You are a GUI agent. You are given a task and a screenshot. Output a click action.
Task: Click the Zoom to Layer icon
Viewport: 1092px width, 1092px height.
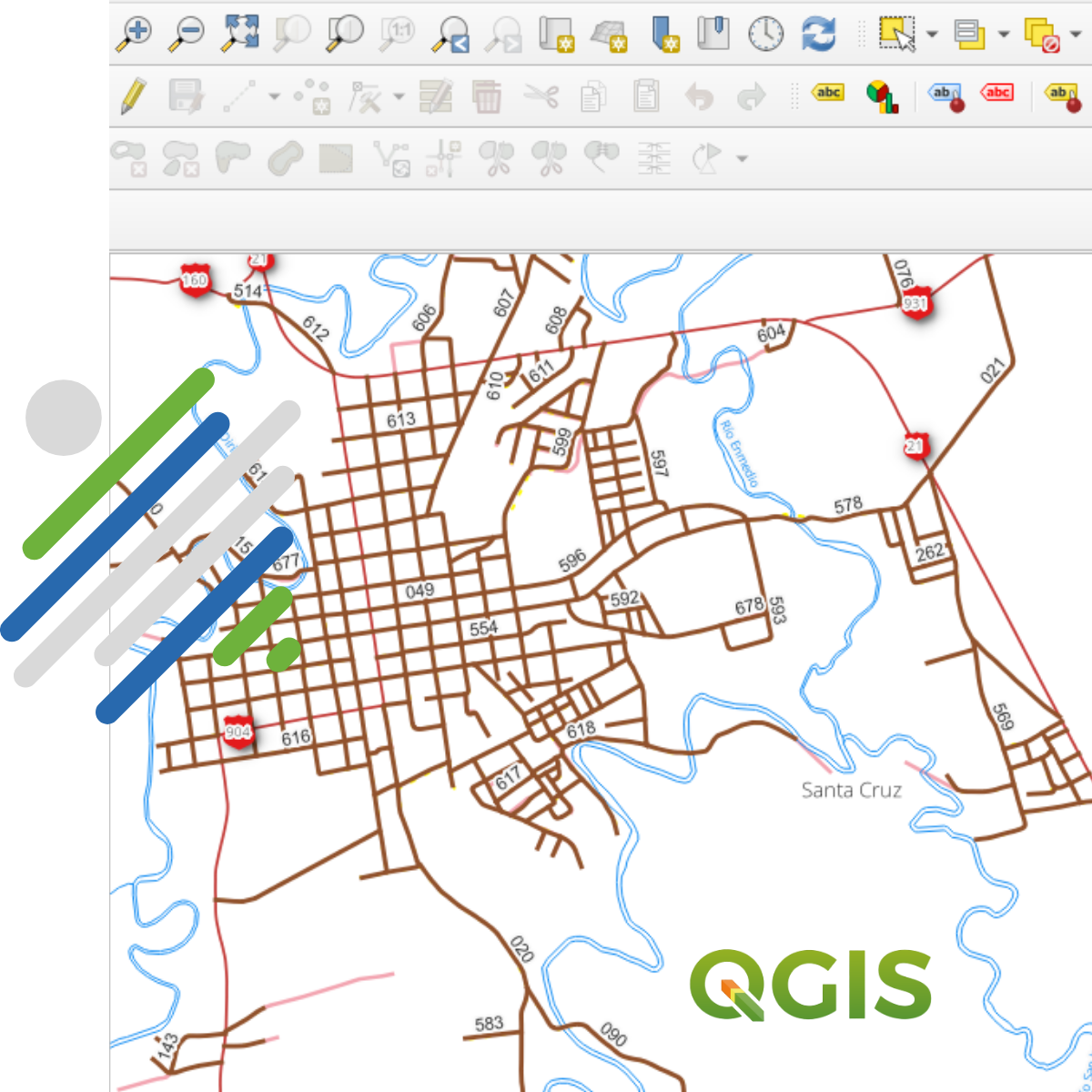[346, 33]
